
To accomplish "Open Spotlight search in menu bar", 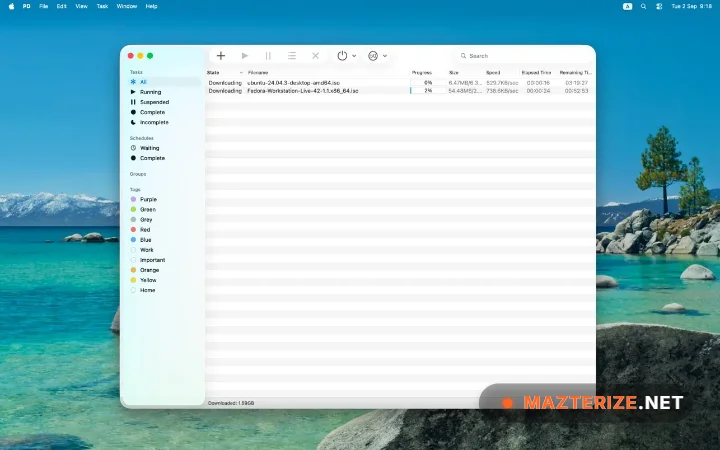I will [643, 6].
